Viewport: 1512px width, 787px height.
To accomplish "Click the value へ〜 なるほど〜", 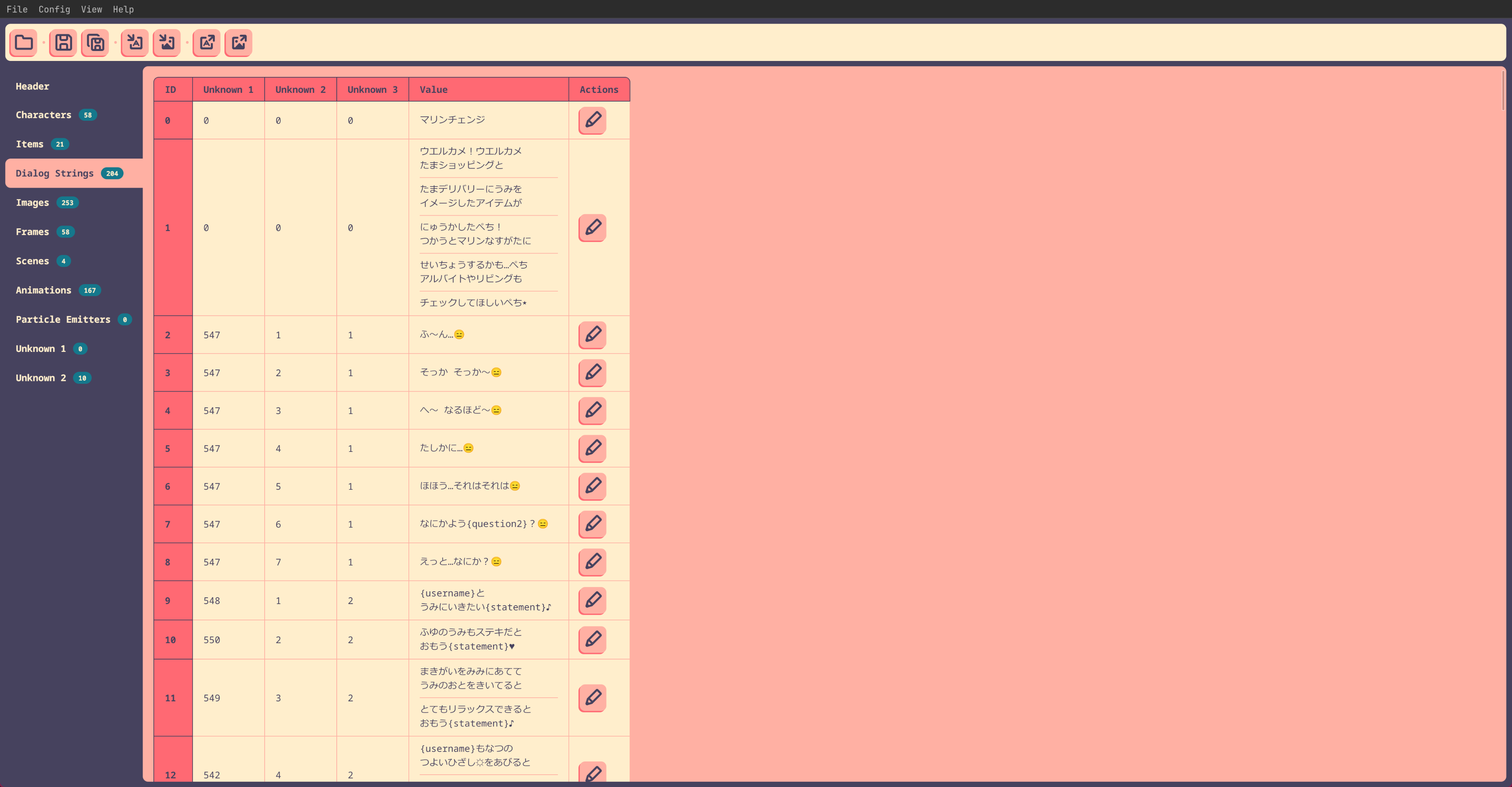I will click(461, 410).
